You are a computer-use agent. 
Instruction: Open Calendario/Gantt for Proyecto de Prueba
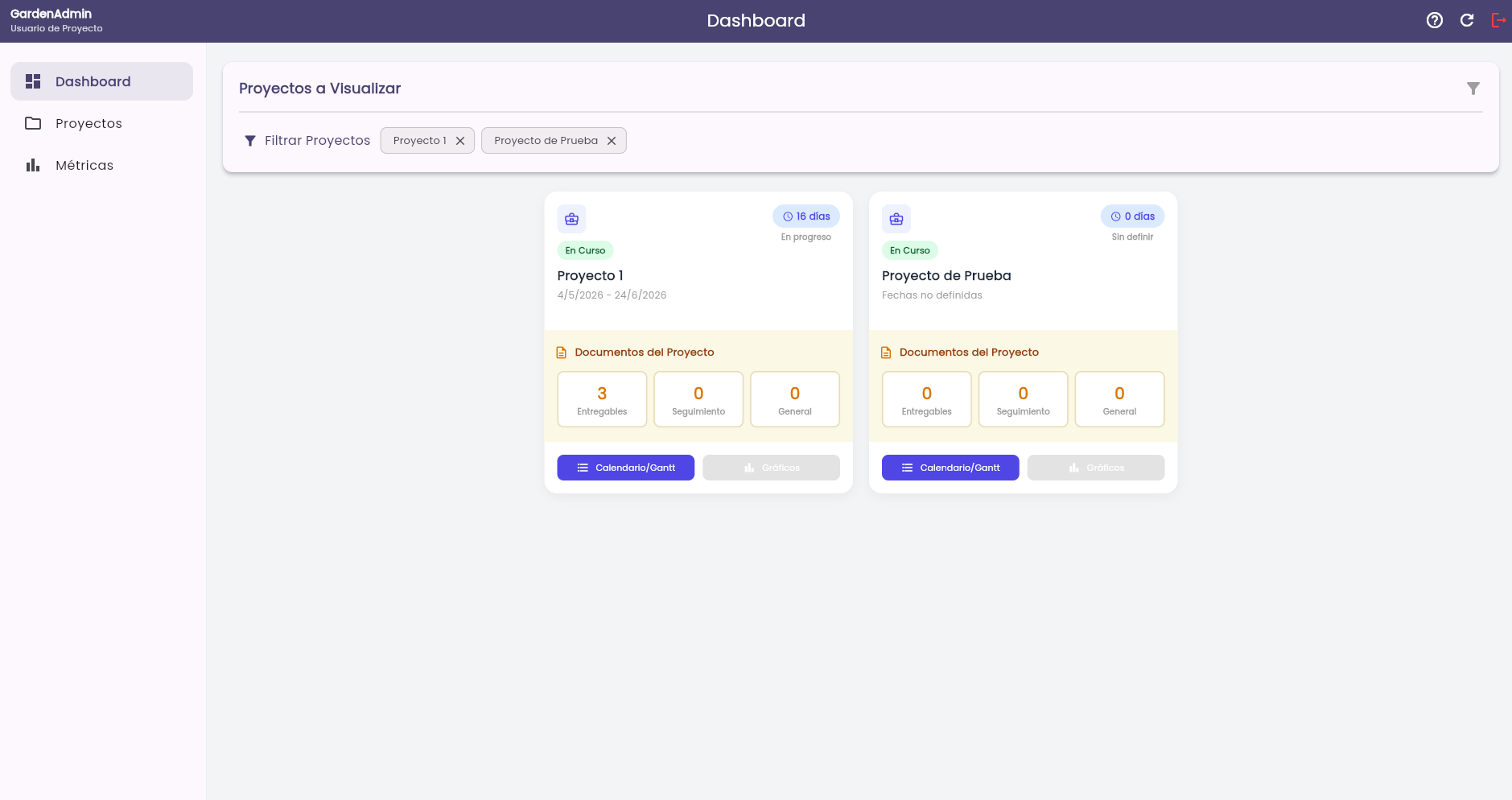(950, 468)
